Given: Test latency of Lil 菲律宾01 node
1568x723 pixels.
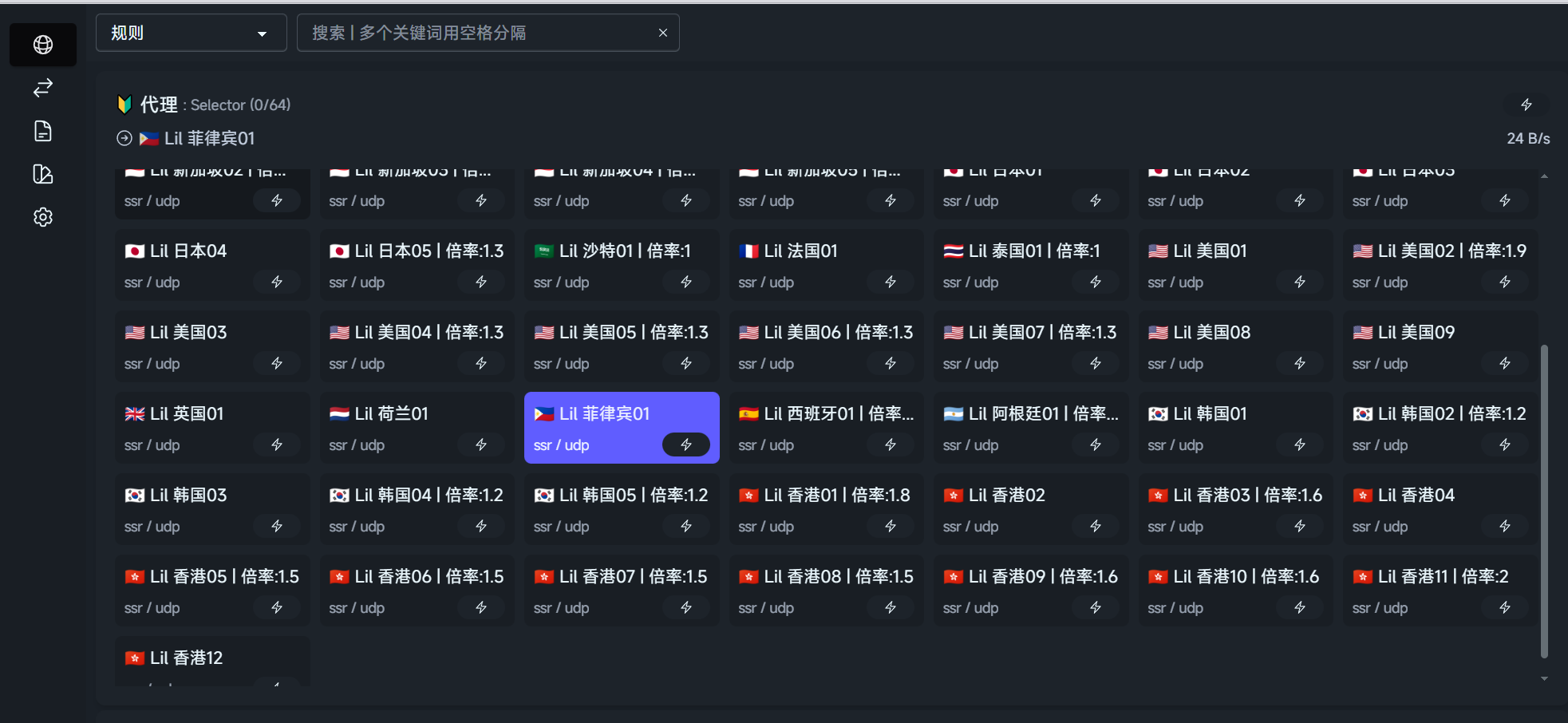Looking at the screenshot, I should click(x=685, y=444).
